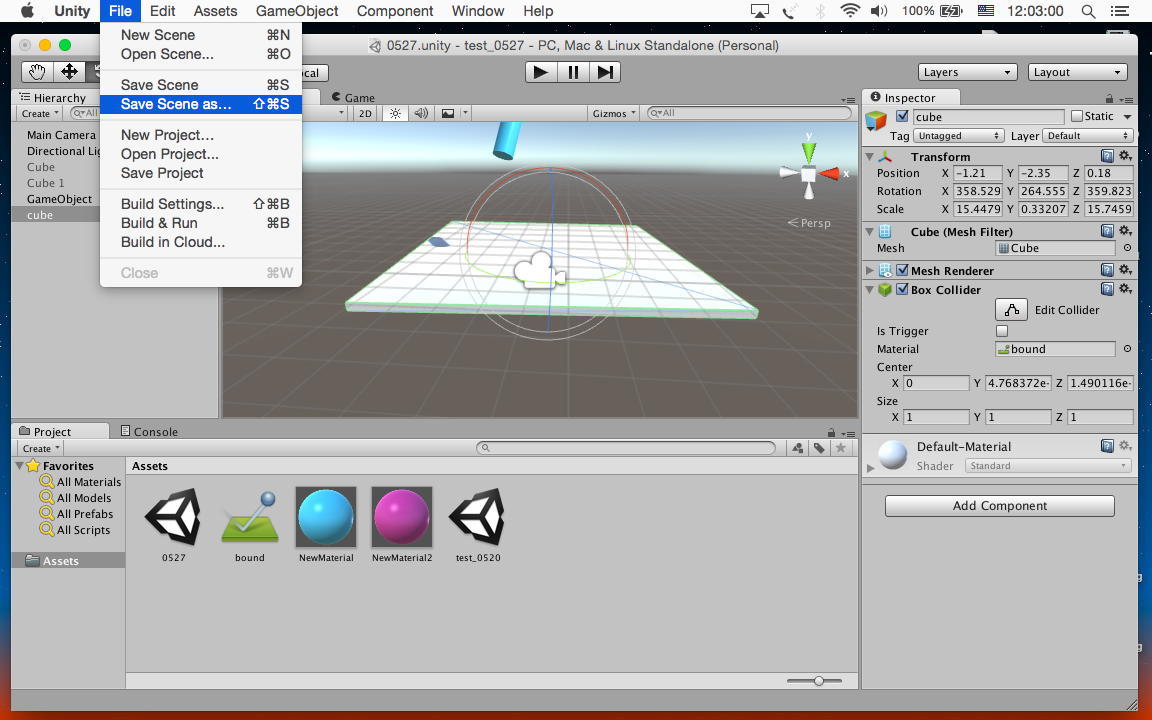This screenshot has width=1152, height=720.
Task: Switch to the Console tab
Action: [149, 431]
